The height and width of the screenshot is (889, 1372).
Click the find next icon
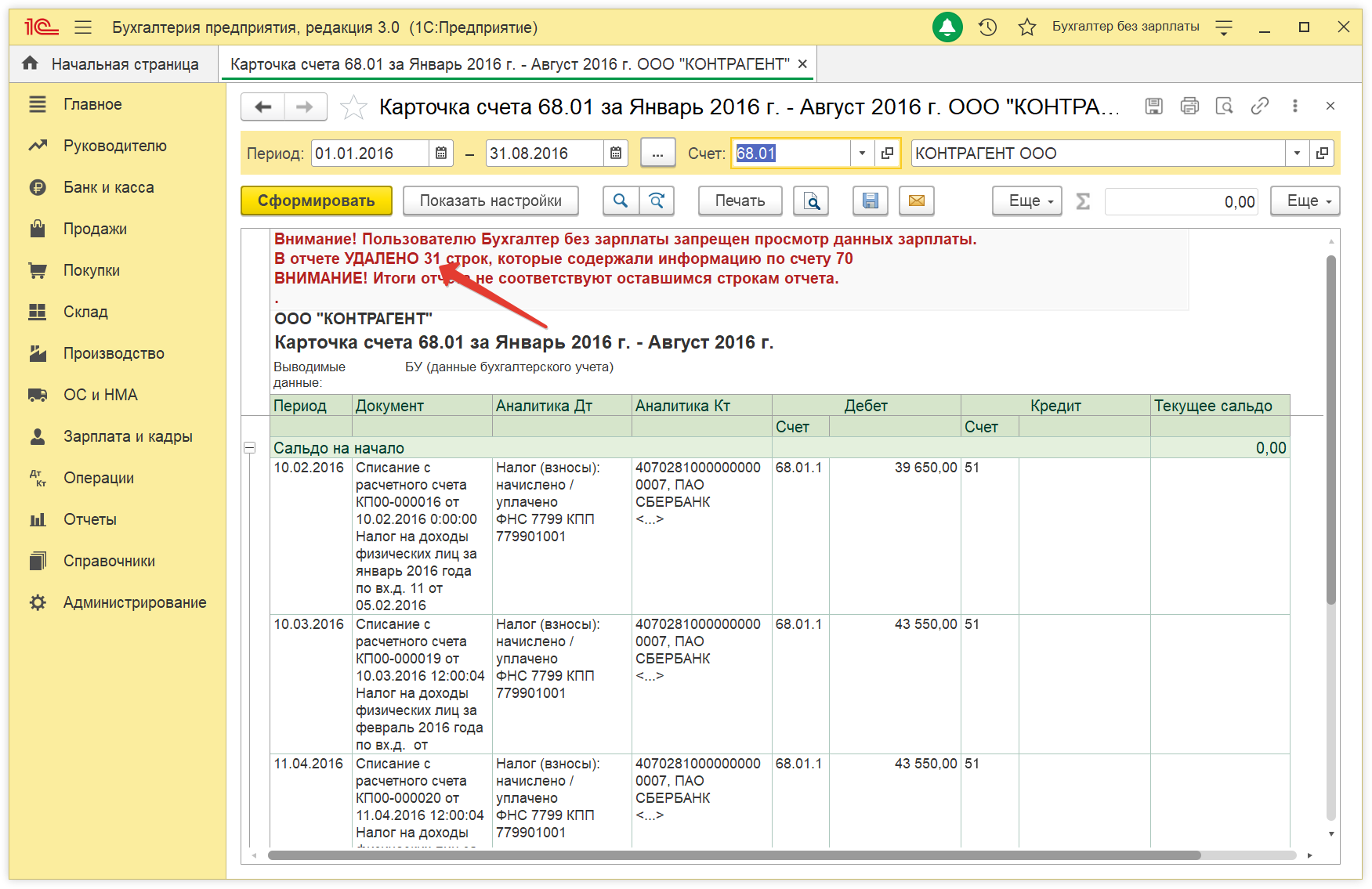[x=657, y=201]
